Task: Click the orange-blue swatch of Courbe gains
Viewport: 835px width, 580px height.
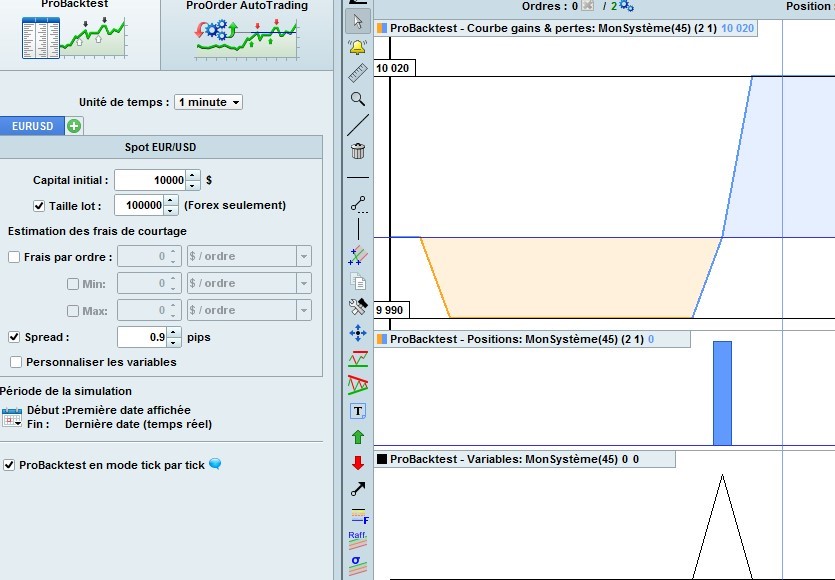Action: click(382, 28)
